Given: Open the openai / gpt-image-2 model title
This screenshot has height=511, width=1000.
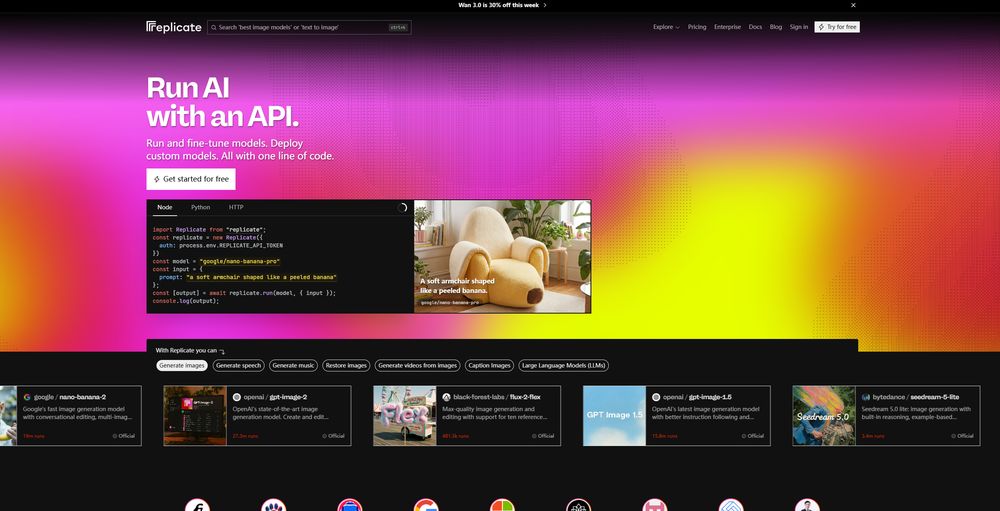Looking at the screenshot, I should click(275, 397).
